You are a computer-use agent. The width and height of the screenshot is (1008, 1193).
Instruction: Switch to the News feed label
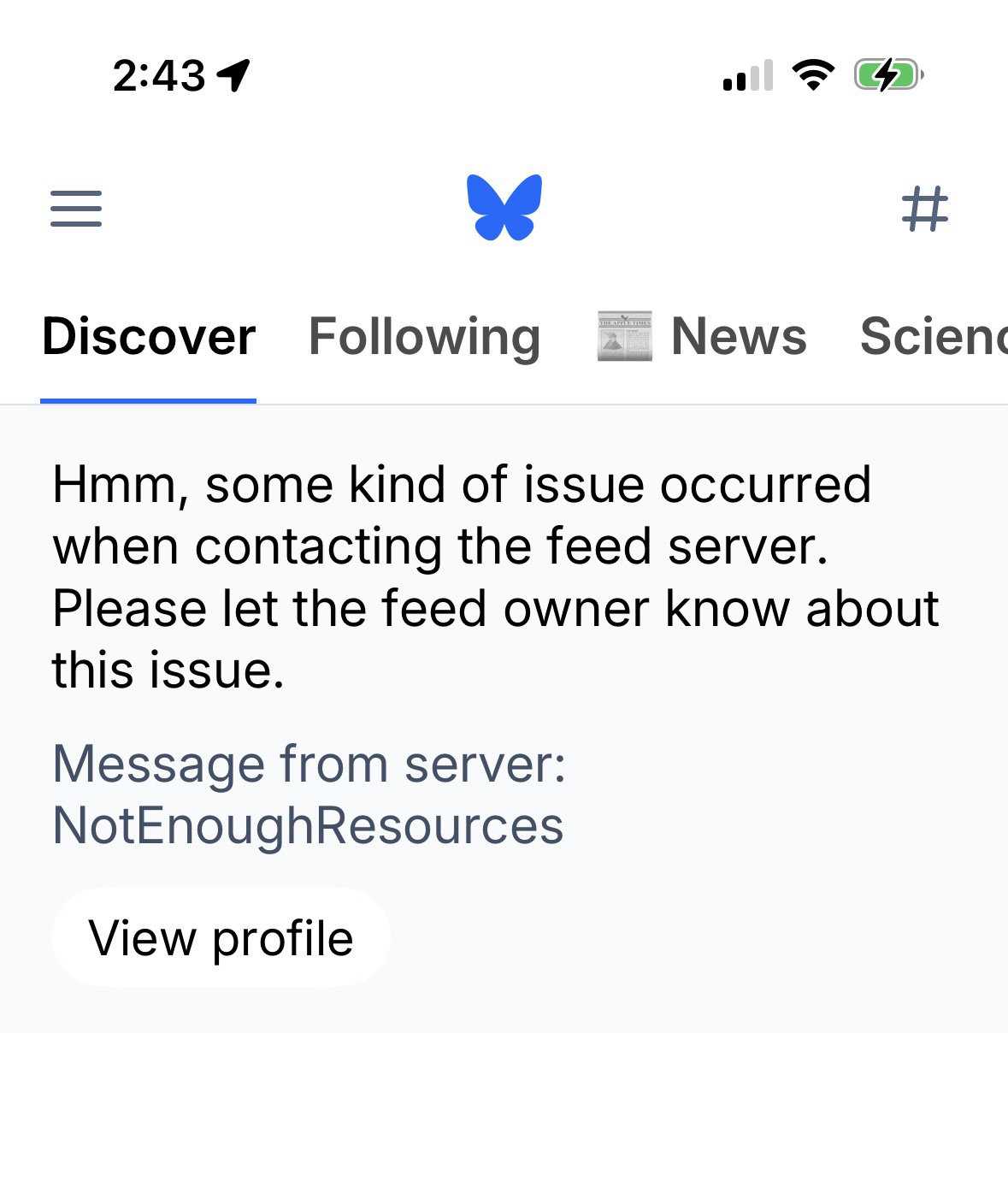(739, 336)
